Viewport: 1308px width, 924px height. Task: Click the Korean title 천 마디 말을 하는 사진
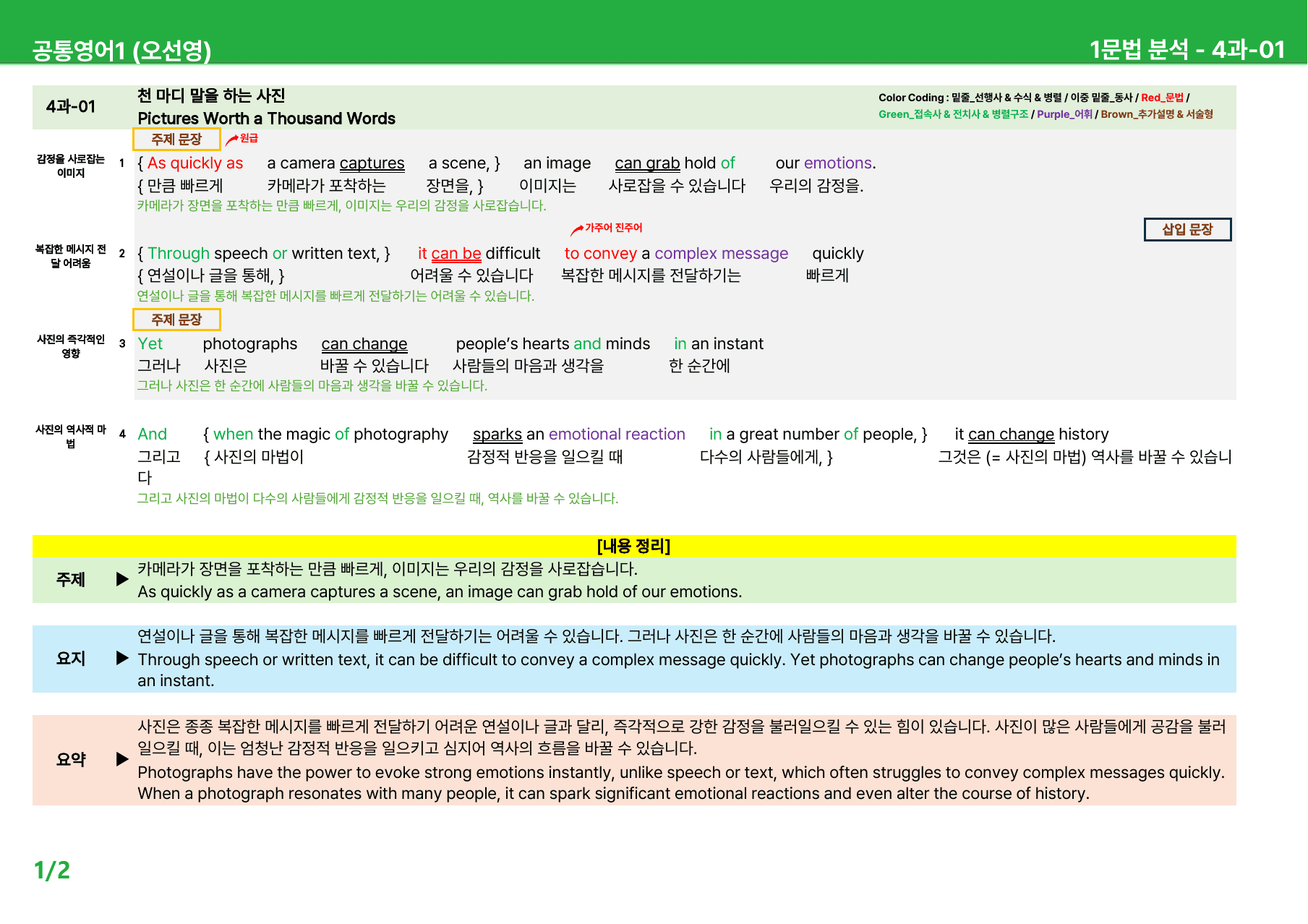[x=211, y=95]
